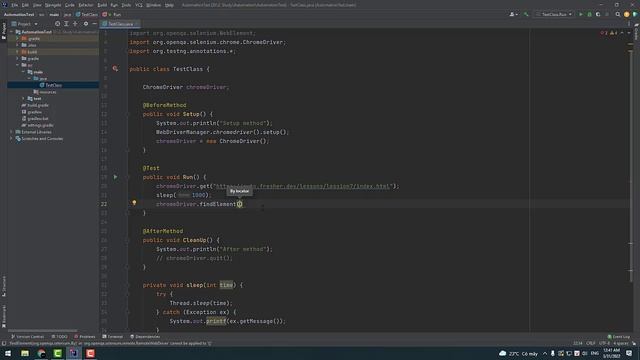This screenshot has height=360, width=640.
Task: Click the orange IDE updates icon
Action: [627, 14]
